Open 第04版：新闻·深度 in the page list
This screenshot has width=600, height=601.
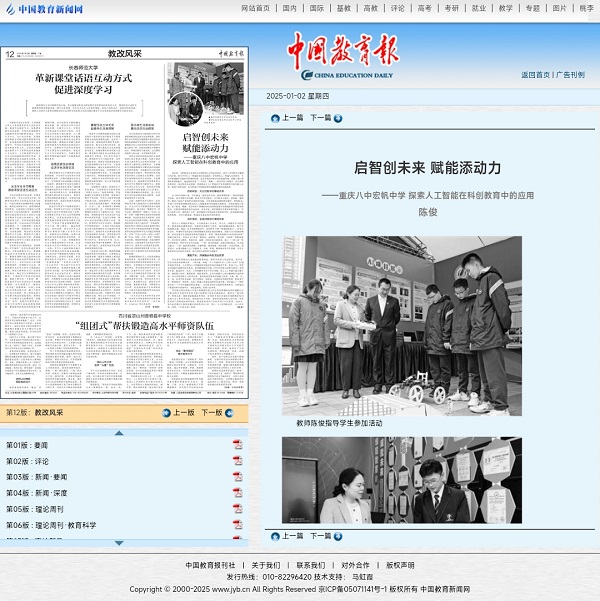click(x=36, y=493)
